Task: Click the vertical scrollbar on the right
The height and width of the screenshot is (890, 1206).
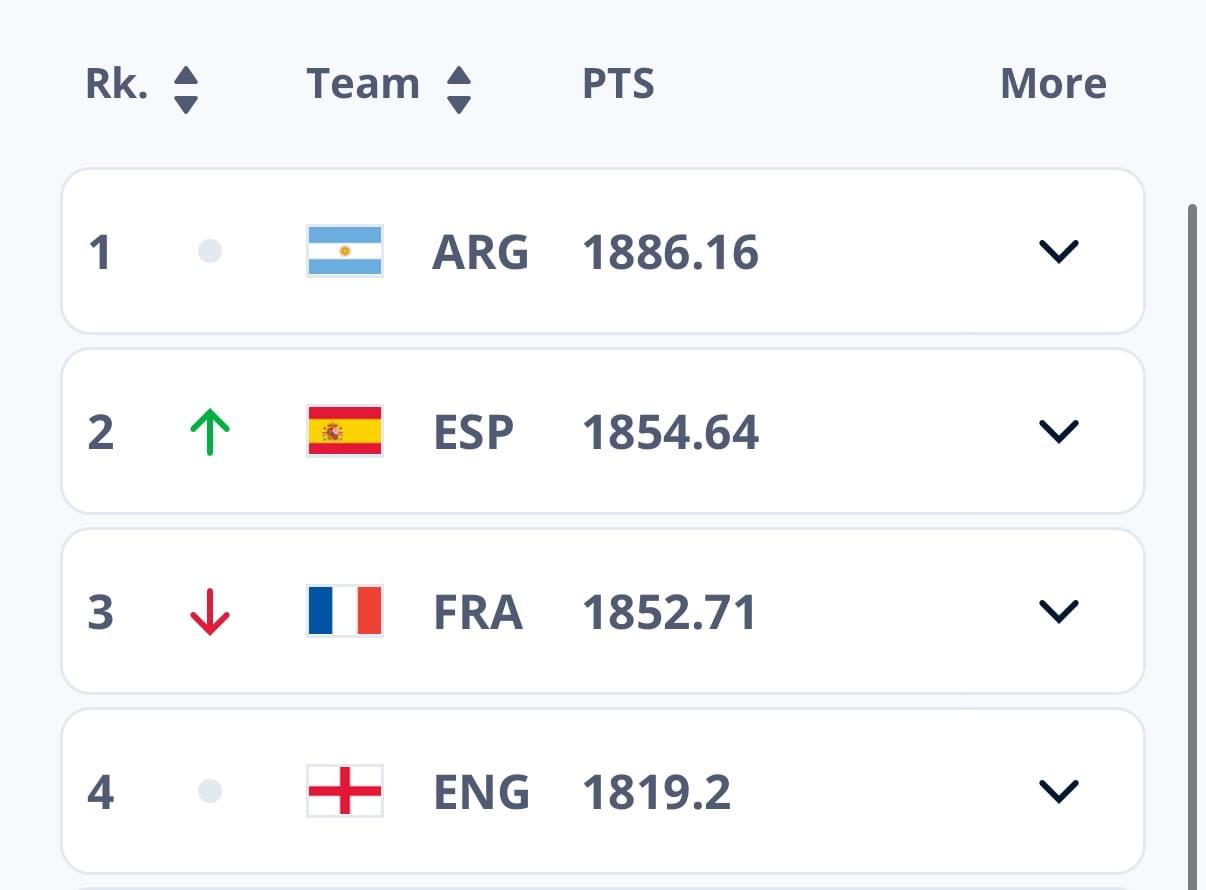Action: tap(1192, 545)
